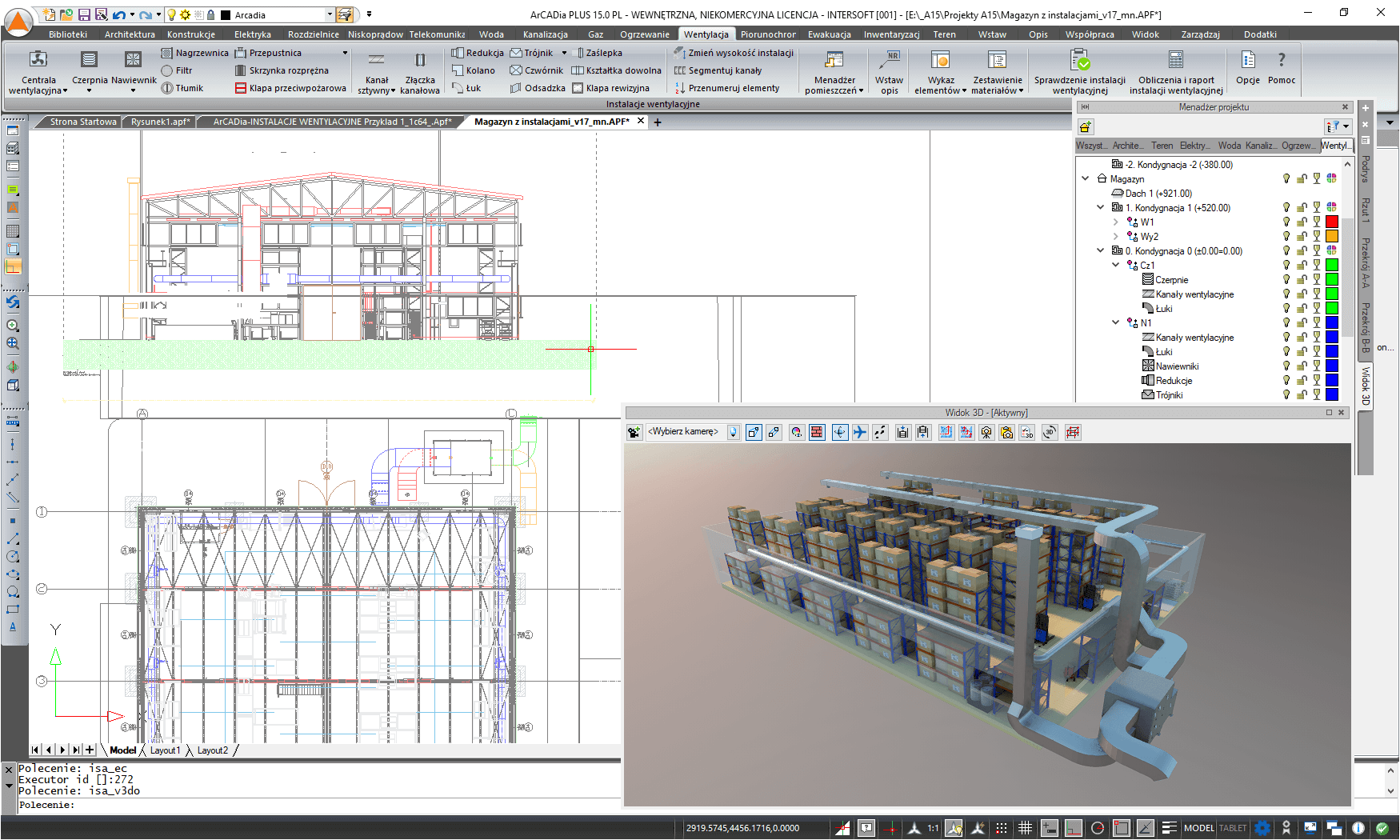Toggle MODEL mode in status bar

[1198, 828]
